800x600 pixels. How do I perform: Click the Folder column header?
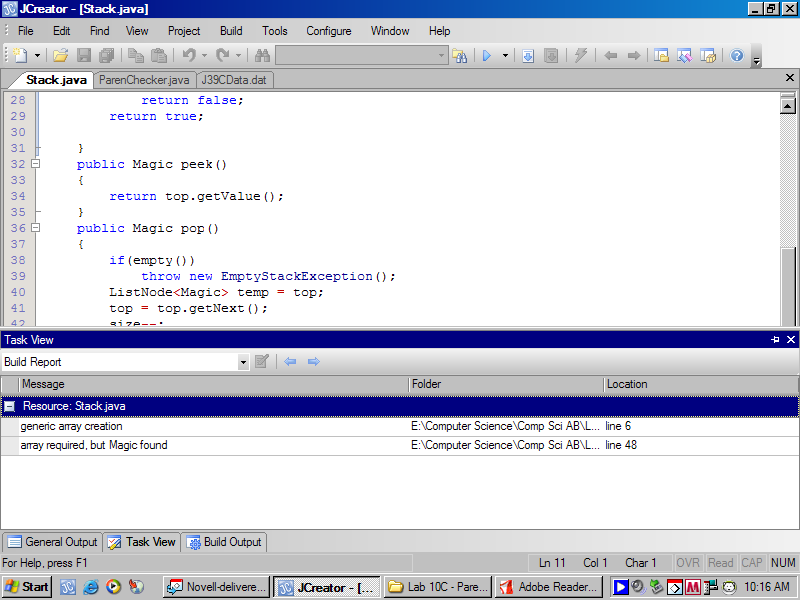[x=507, y=384]
